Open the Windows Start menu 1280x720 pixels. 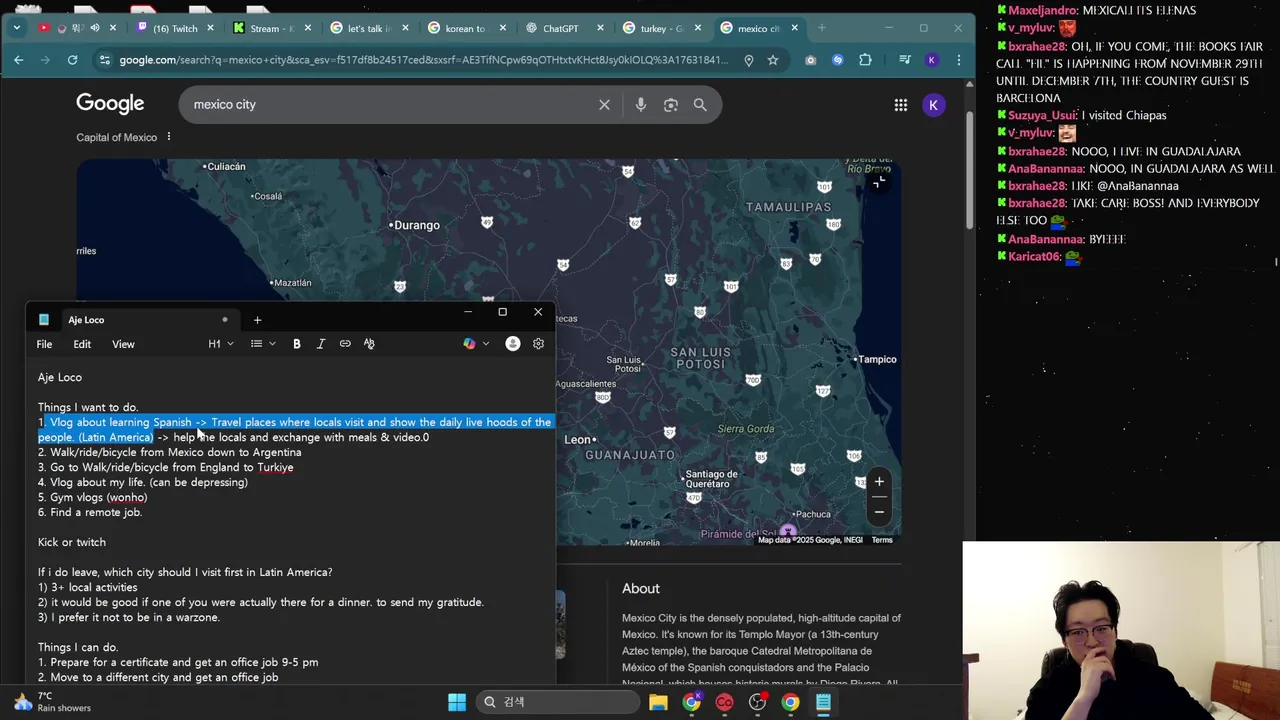click(457, 702)
